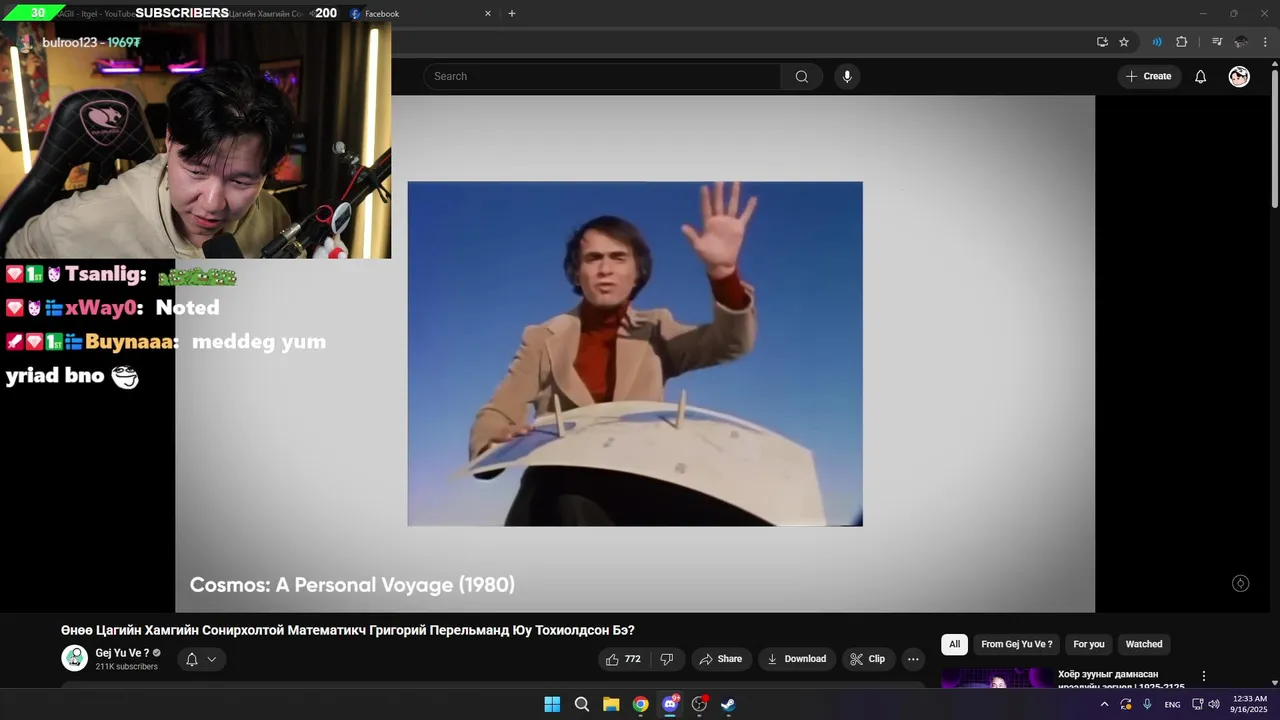Image resolution: width=1280 pixels, height=720 pixels.
Task: Create a Clip of the video
Action: pyautogui.click(x=868, y=659)
